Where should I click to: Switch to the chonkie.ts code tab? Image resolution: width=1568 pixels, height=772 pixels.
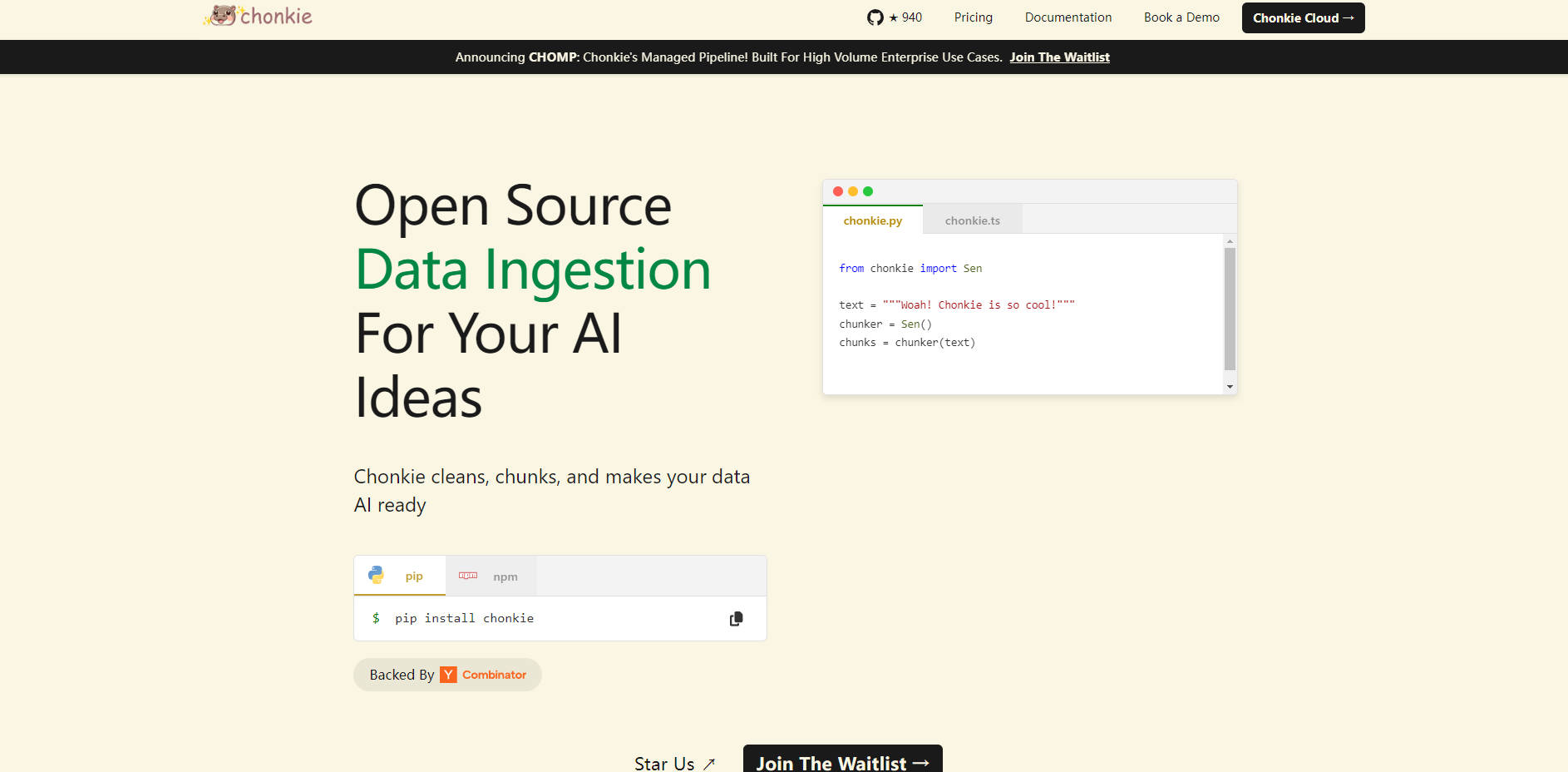972,220
